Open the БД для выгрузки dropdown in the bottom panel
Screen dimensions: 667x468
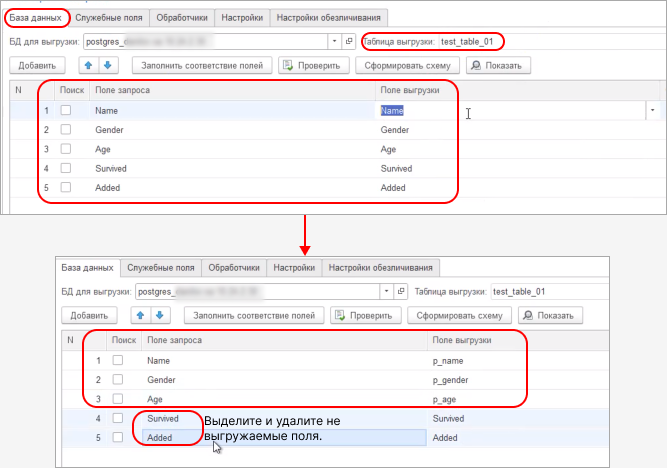(386, 291)
